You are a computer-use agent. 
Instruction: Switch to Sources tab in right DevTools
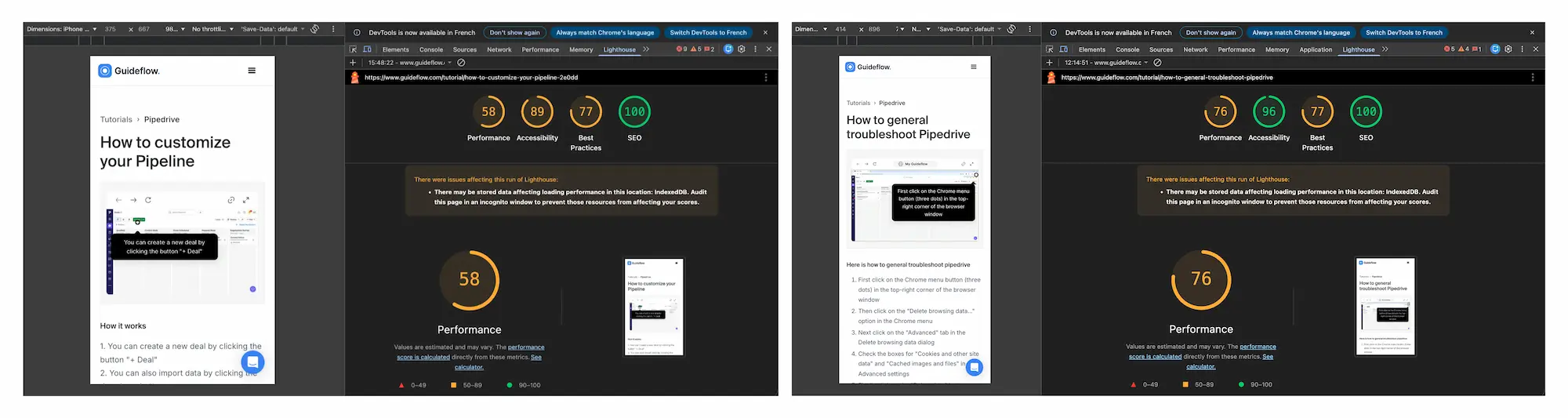point(1161,49)
